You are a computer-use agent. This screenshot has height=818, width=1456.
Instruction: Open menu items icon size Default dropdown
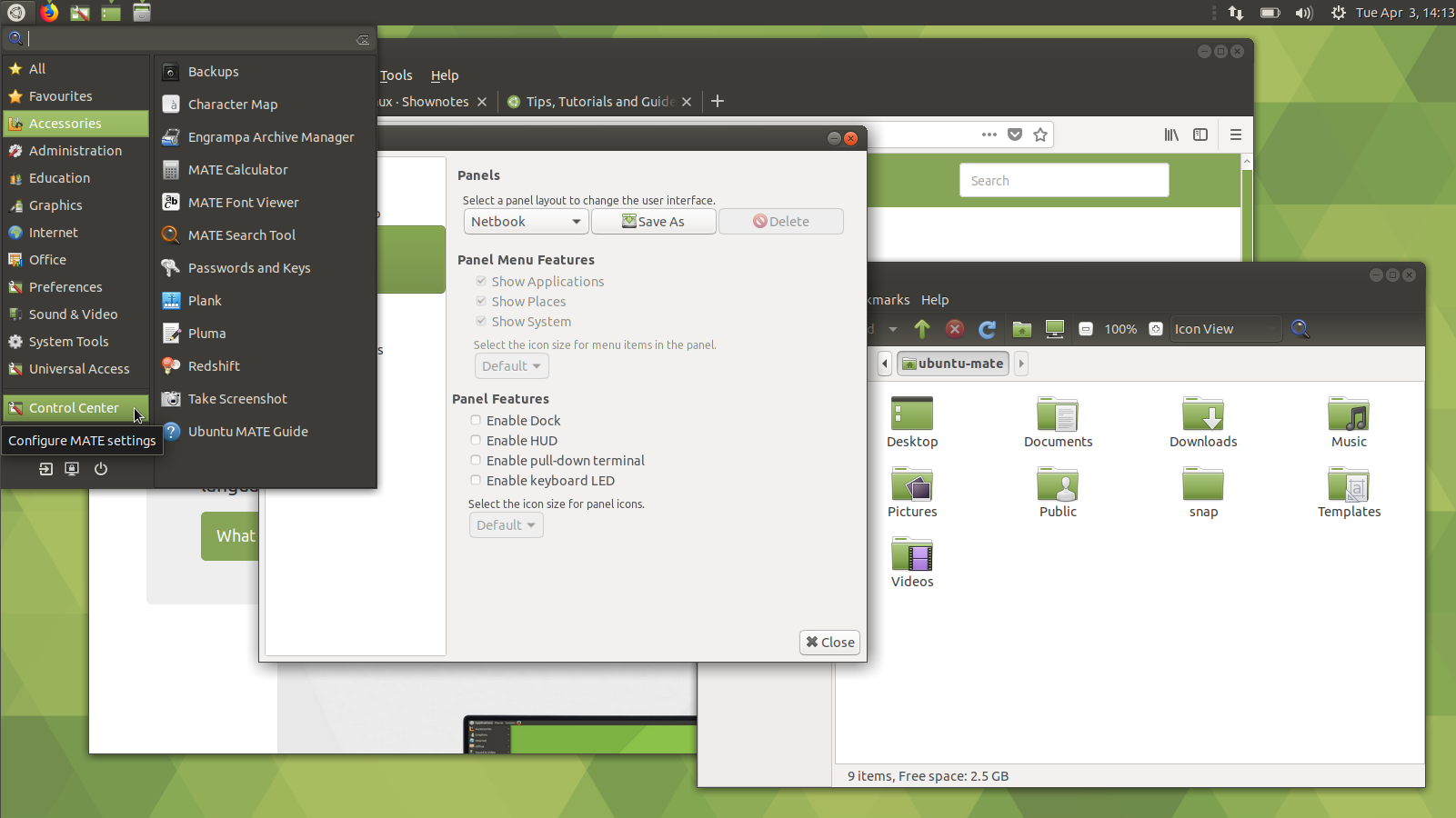tap(512, 366)
